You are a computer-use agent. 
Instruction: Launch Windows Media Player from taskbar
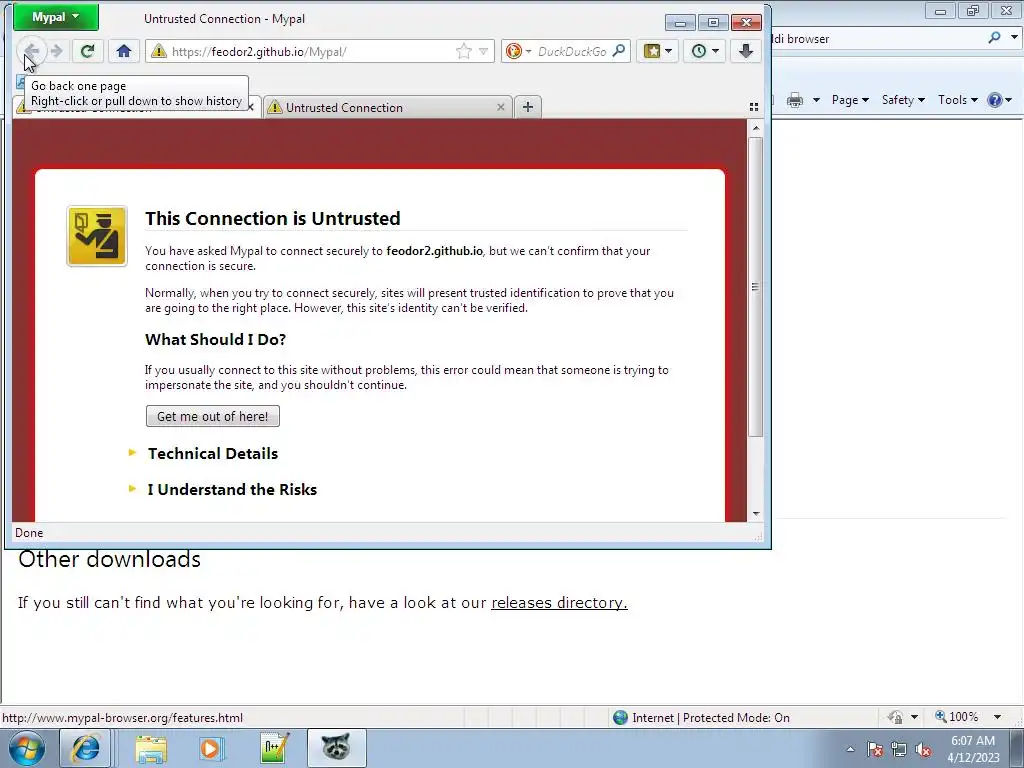click(210, 748)
